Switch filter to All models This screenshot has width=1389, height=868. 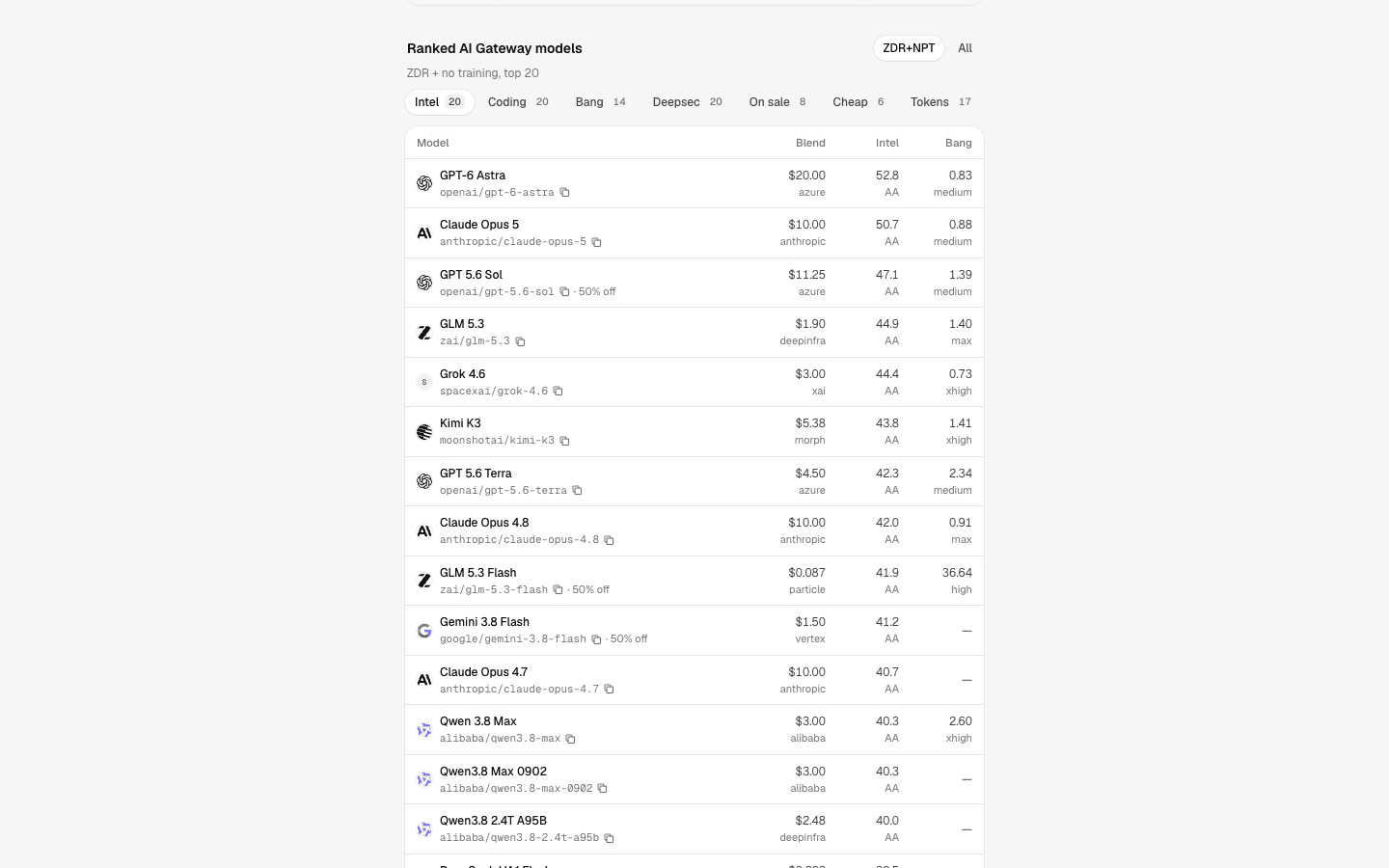pyautogui.click(x=965, y=48)
